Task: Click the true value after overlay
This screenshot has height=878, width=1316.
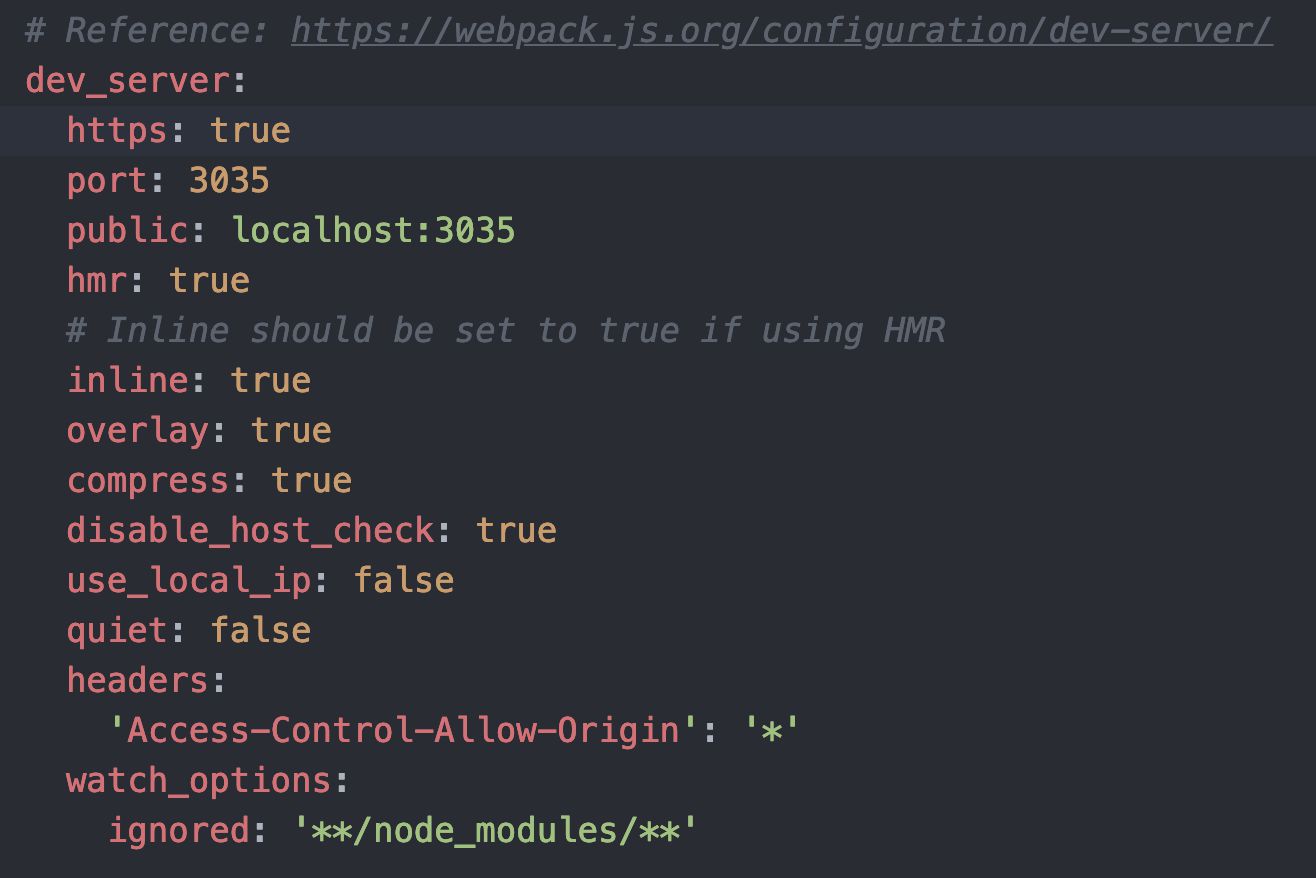Action: (x=291, y=431)
